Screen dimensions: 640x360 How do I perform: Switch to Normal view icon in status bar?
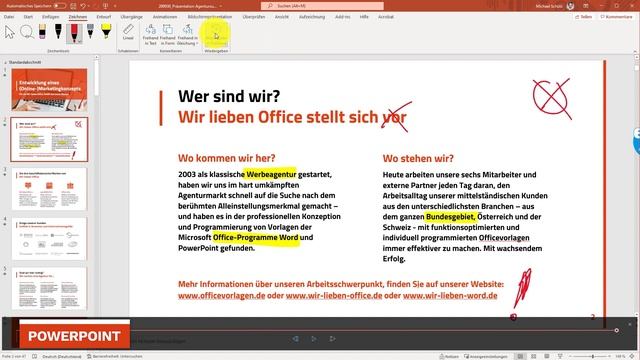coord(520,356)
